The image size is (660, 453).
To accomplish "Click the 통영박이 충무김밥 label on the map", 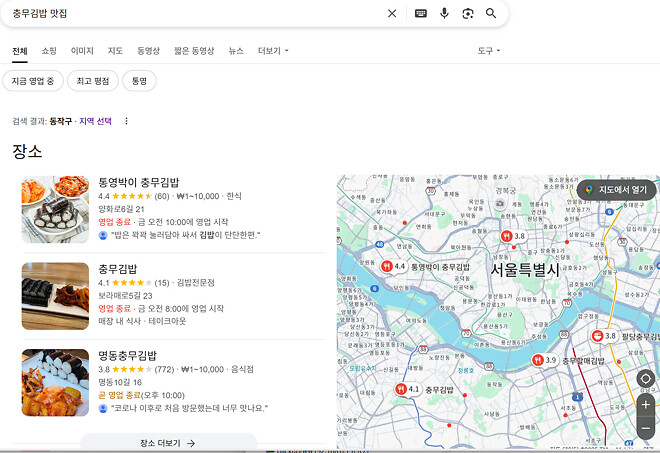I will (440, 267).
